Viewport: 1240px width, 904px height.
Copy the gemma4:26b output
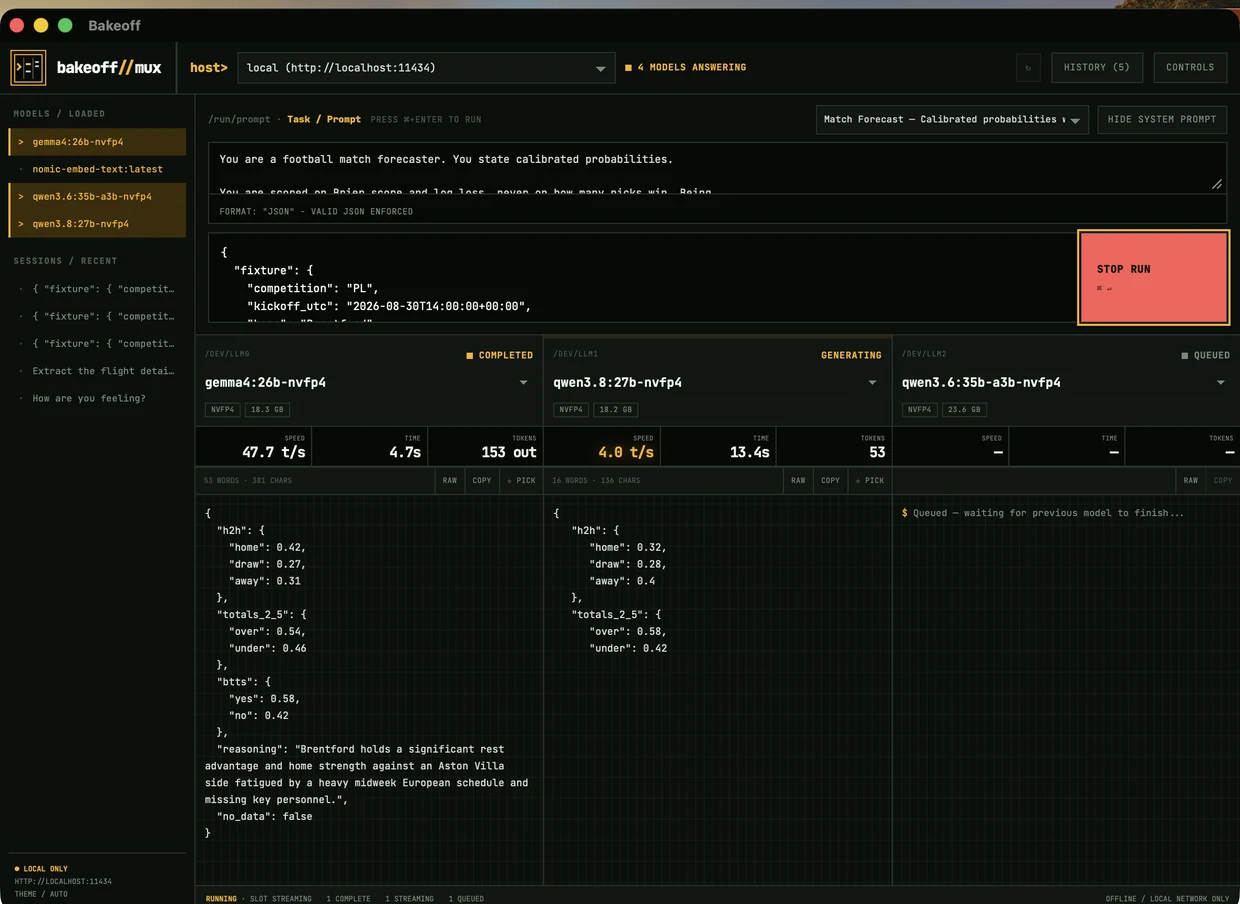[482, 481]
